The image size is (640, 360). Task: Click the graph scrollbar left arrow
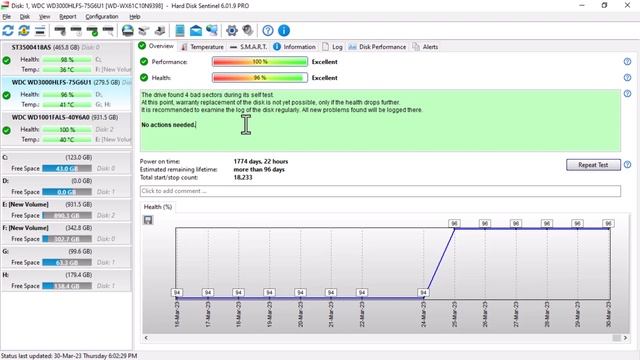tap(146, 338)
